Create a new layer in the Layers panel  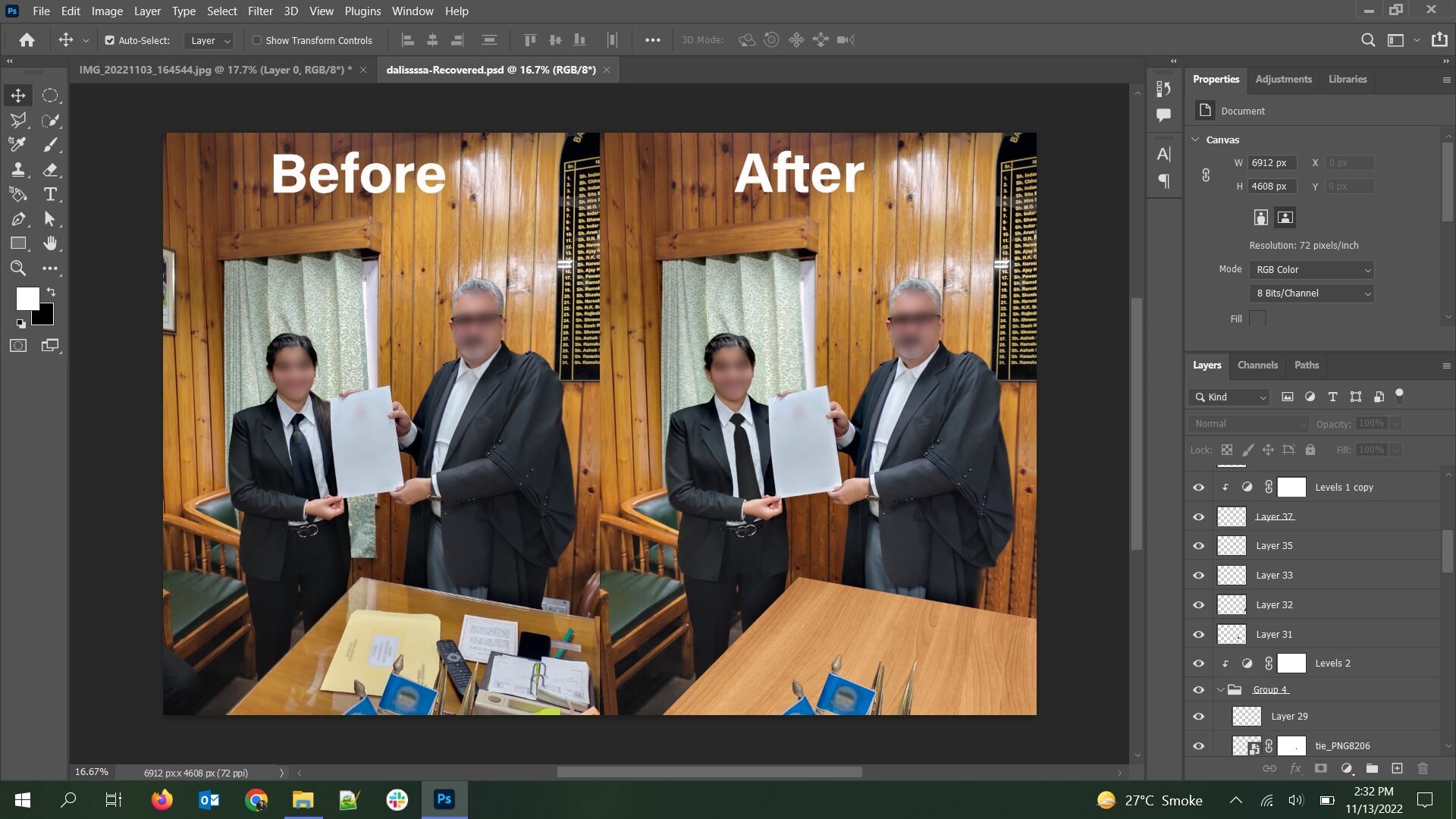[x=1397, y=768]
